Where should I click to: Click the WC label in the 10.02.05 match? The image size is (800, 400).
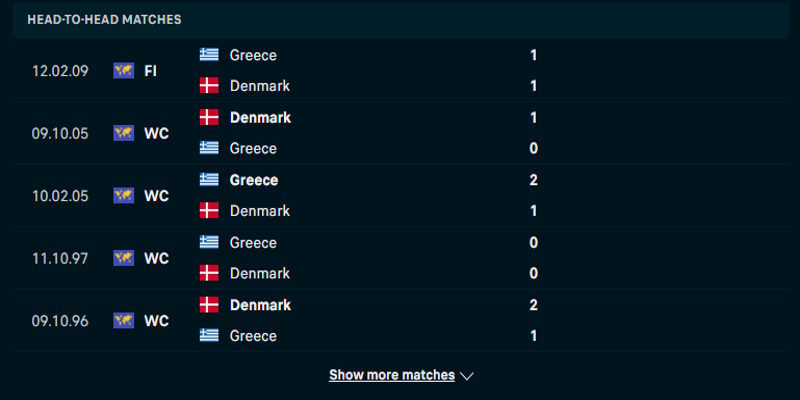[156, 196]
